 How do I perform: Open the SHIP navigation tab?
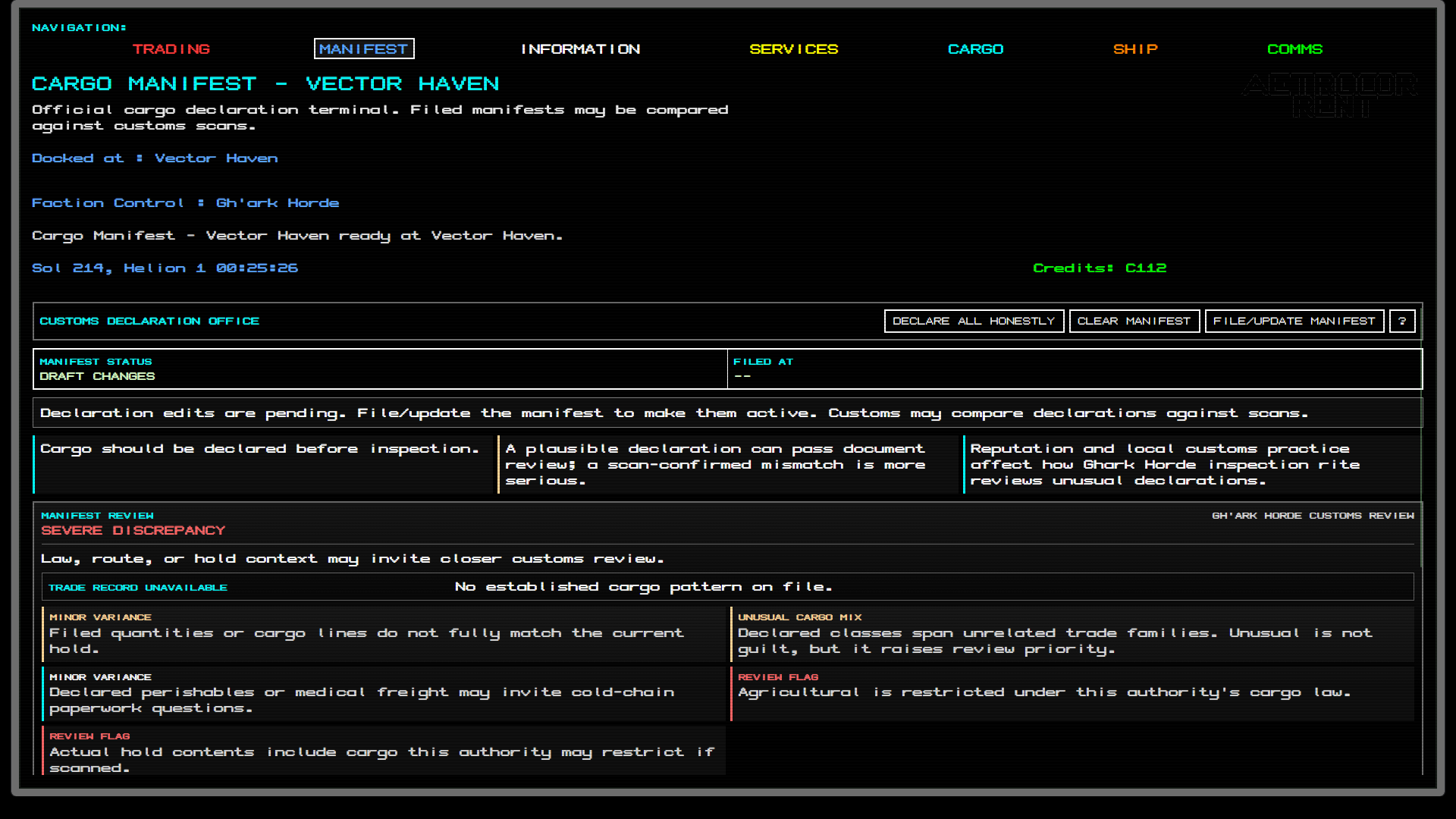pyautogui.click(x=1135, y=49)
